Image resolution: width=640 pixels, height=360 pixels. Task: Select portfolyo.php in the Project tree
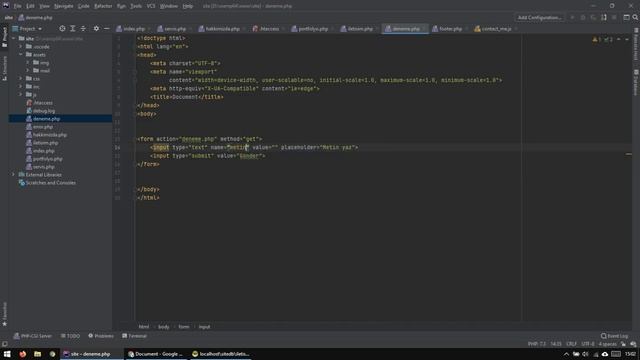coord(47,159)
